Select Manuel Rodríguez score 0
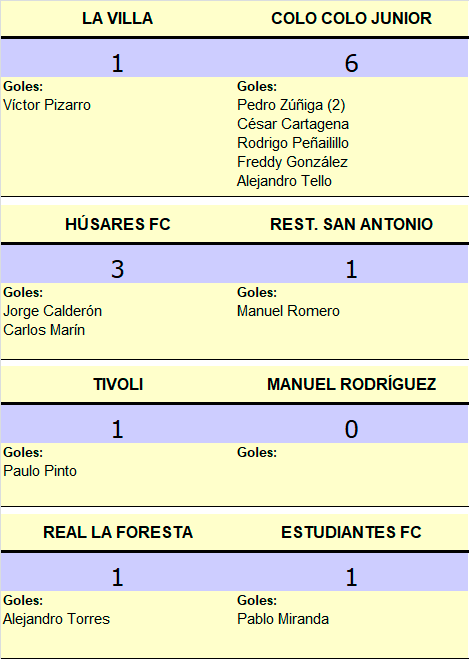469x659 pixels. (351, 430)
